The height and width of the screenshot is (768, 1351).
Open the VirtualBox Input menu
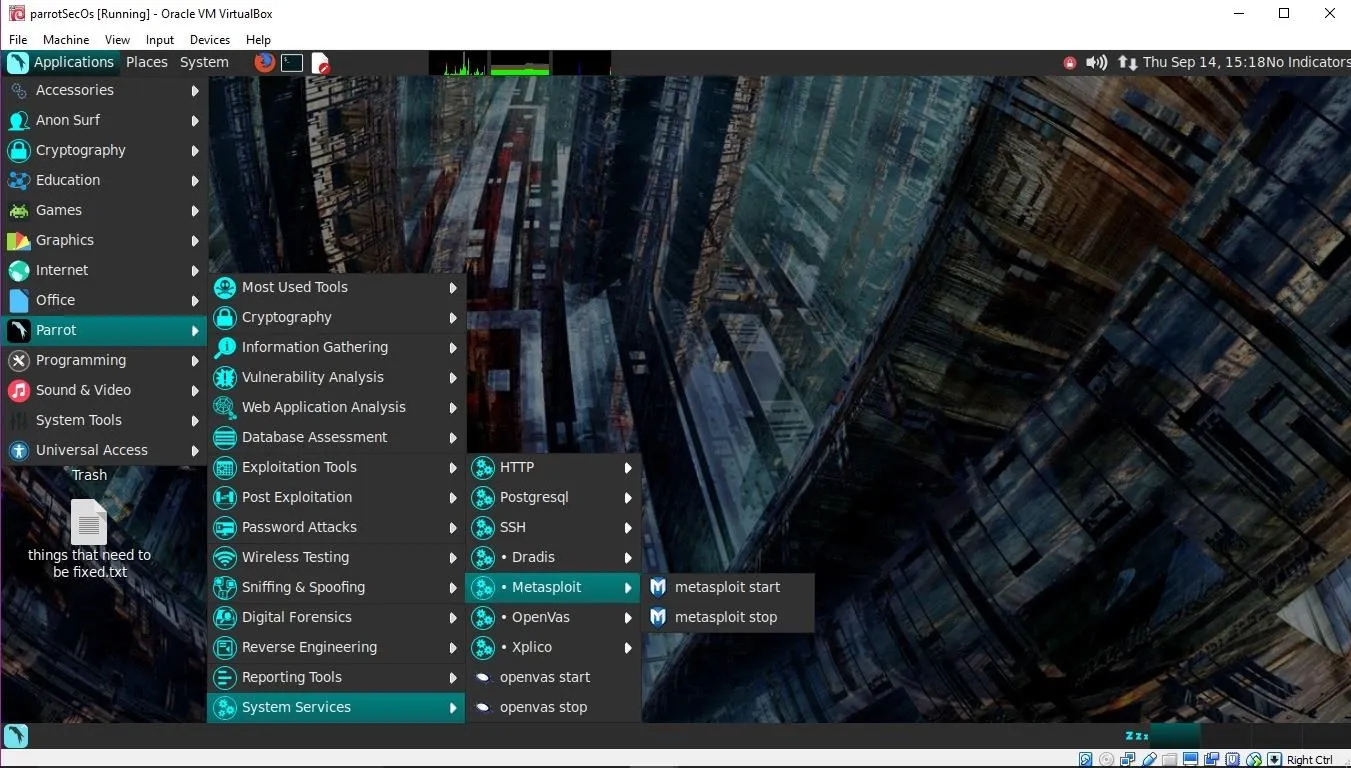click(160, 40)
